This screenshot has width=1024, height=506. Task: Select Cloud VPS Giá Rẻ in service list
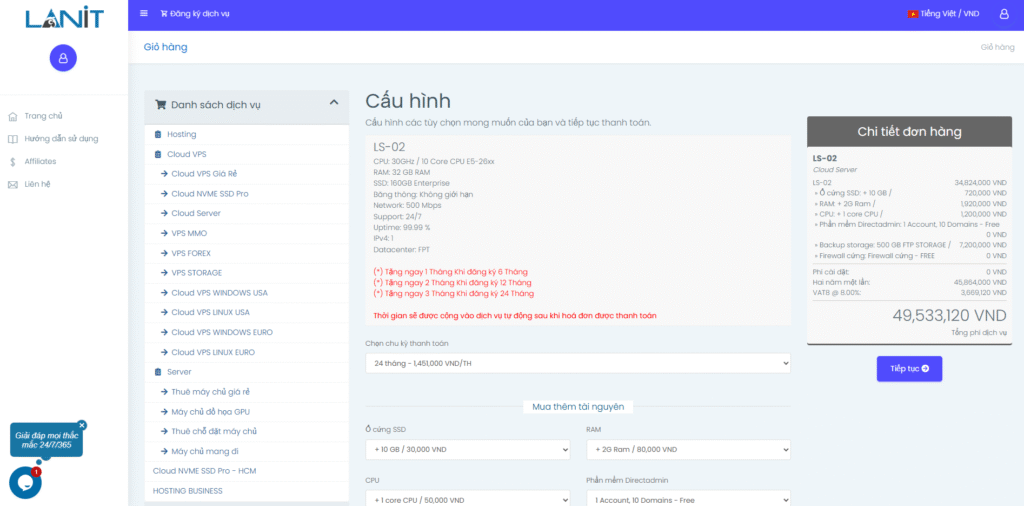(x=204, y=174)
